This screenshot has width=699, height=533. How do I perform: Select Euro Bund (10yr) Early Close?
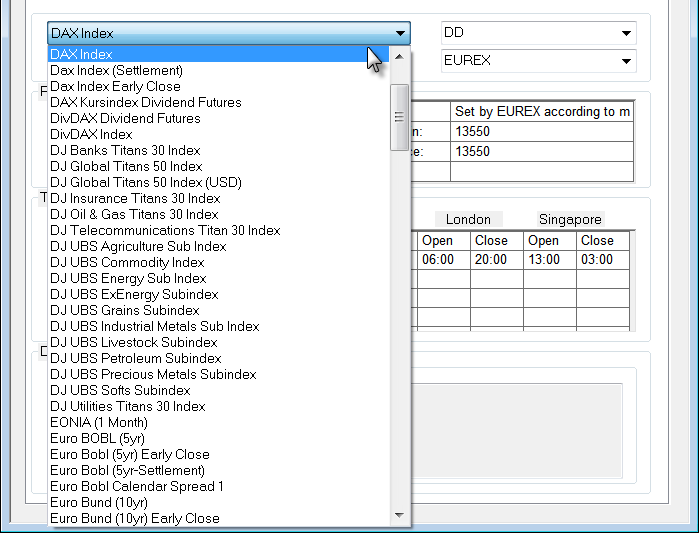[x=134, y=518]
